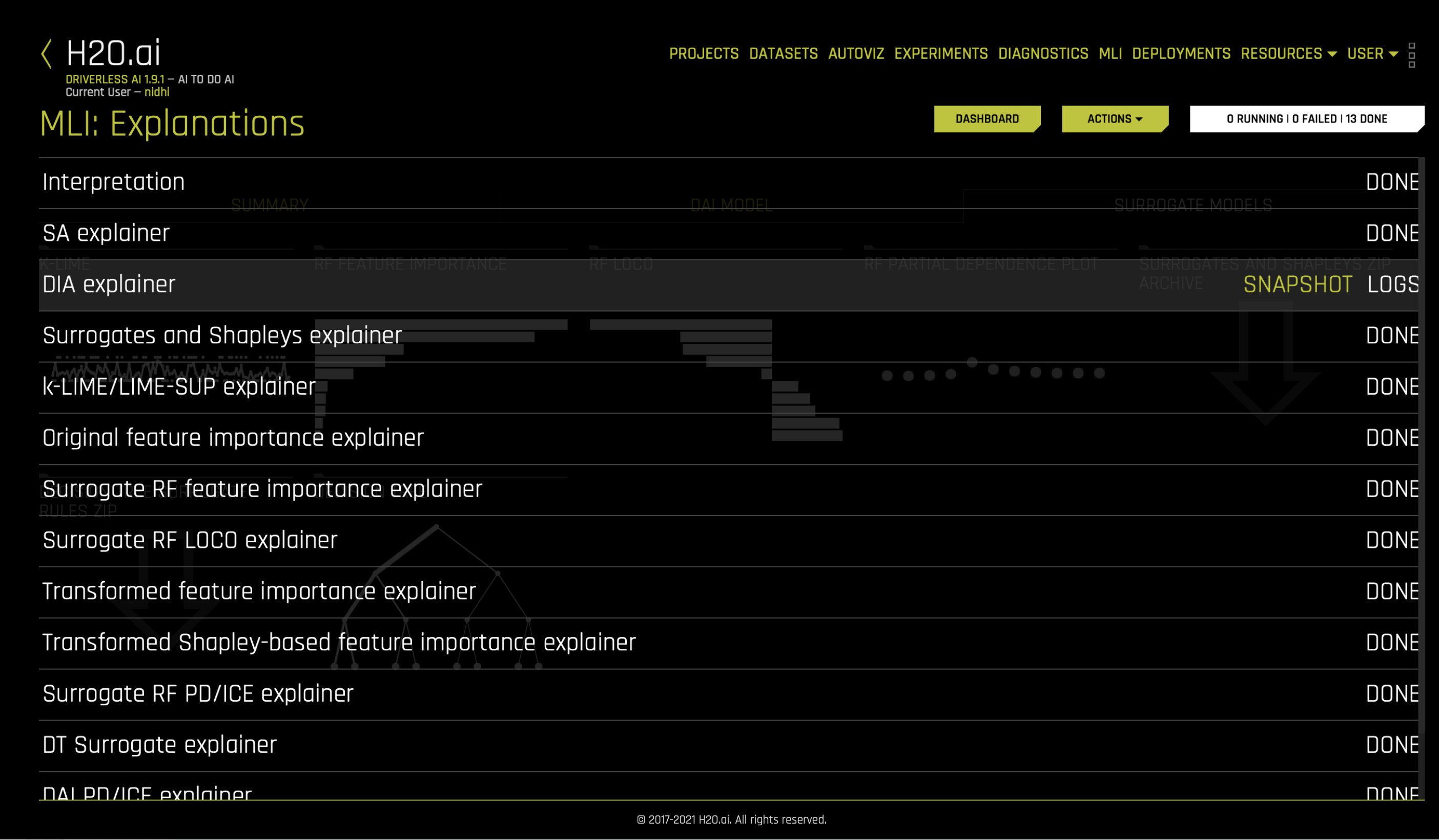Go to the PROJECTS page
The image size is (1439, 840).
(x=704, y=54)
